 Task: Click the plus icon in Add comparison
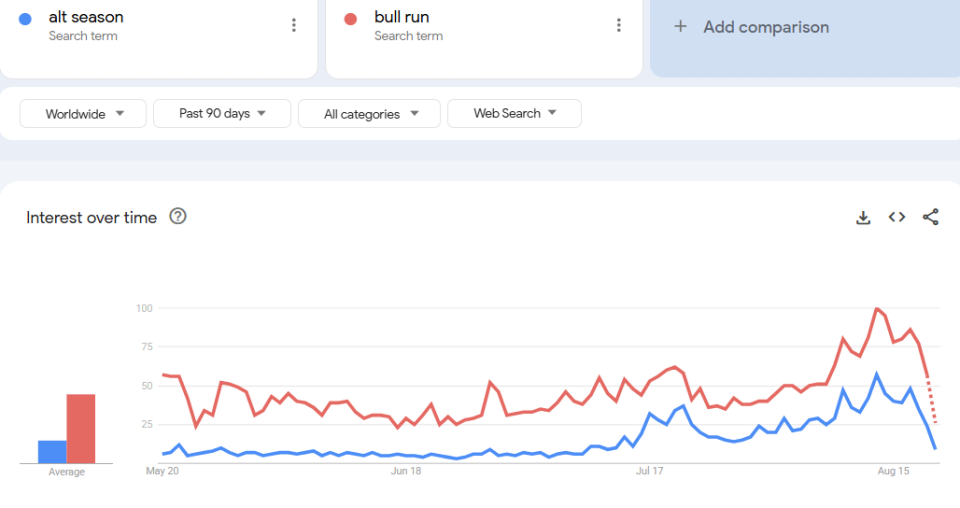pos(680,27)
